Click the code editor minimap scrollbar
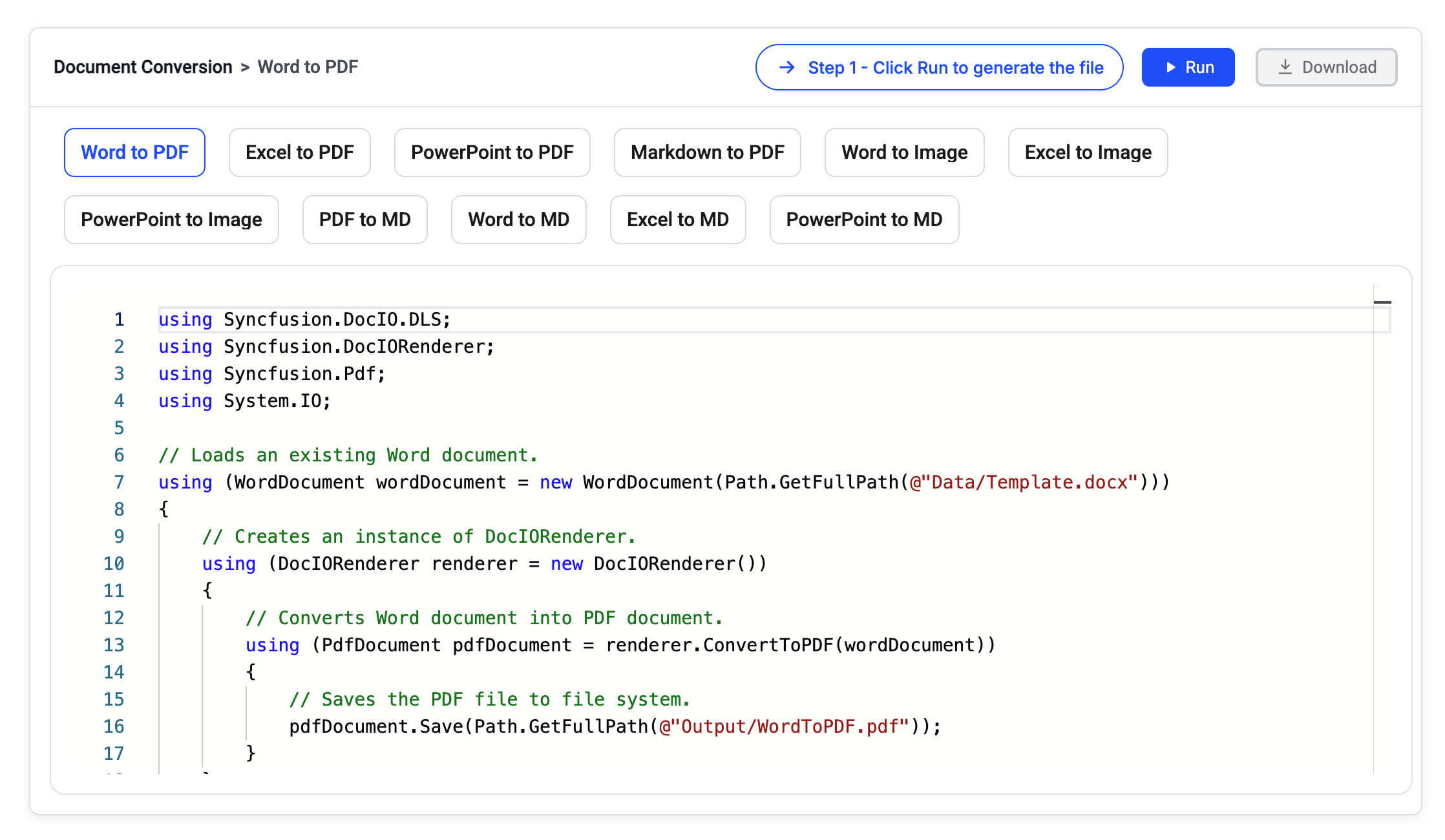The height and width of the screenshot is (840, 1445). 1382,530
